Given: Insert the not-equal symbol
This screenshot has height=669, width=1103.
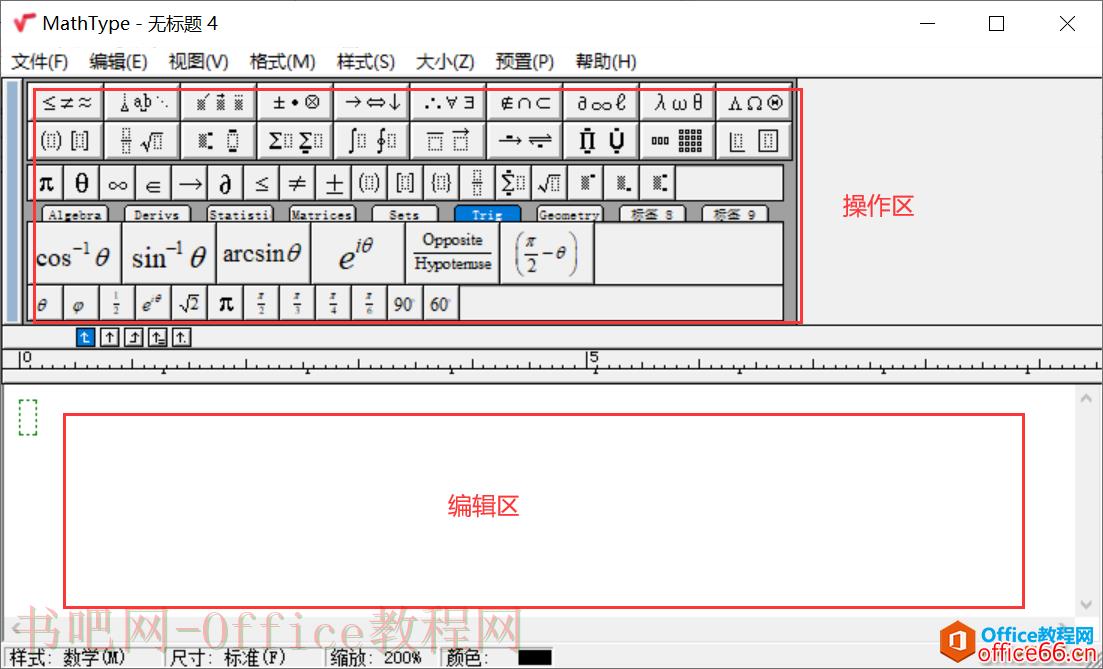Looking at the screenshot, I should point(298,184).
